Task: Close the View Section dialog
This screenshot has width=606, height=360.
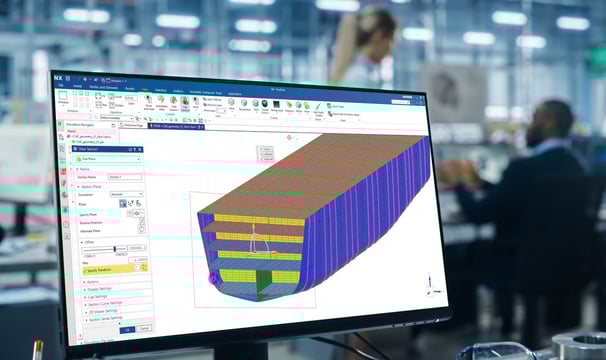Action: (x=140, y=150)
